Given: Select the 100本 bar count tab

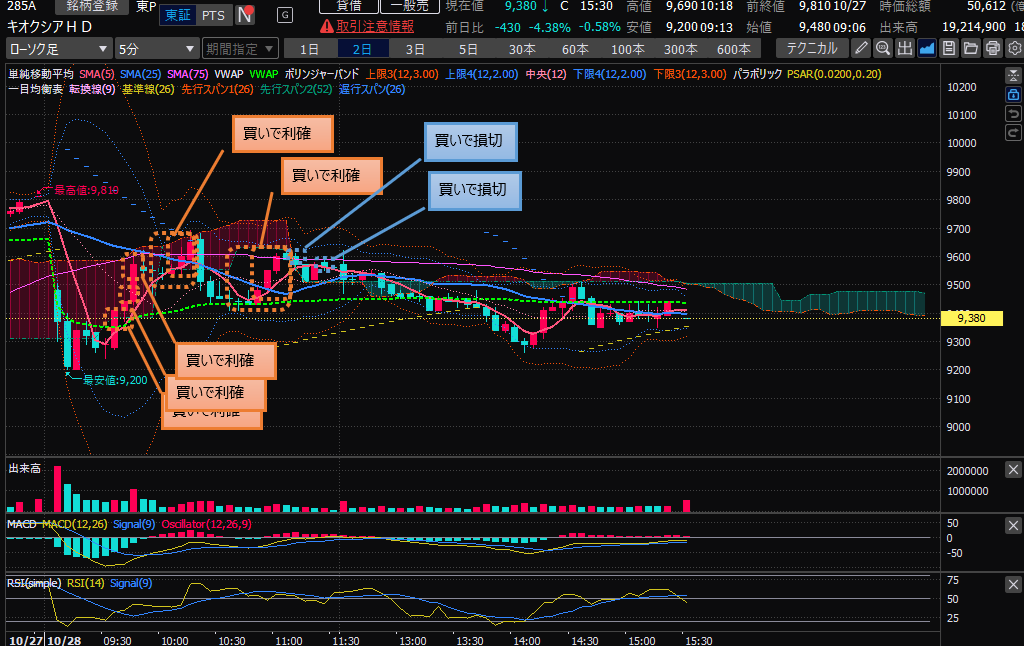Looking at the screenshot, I should (x=628, y=49).
